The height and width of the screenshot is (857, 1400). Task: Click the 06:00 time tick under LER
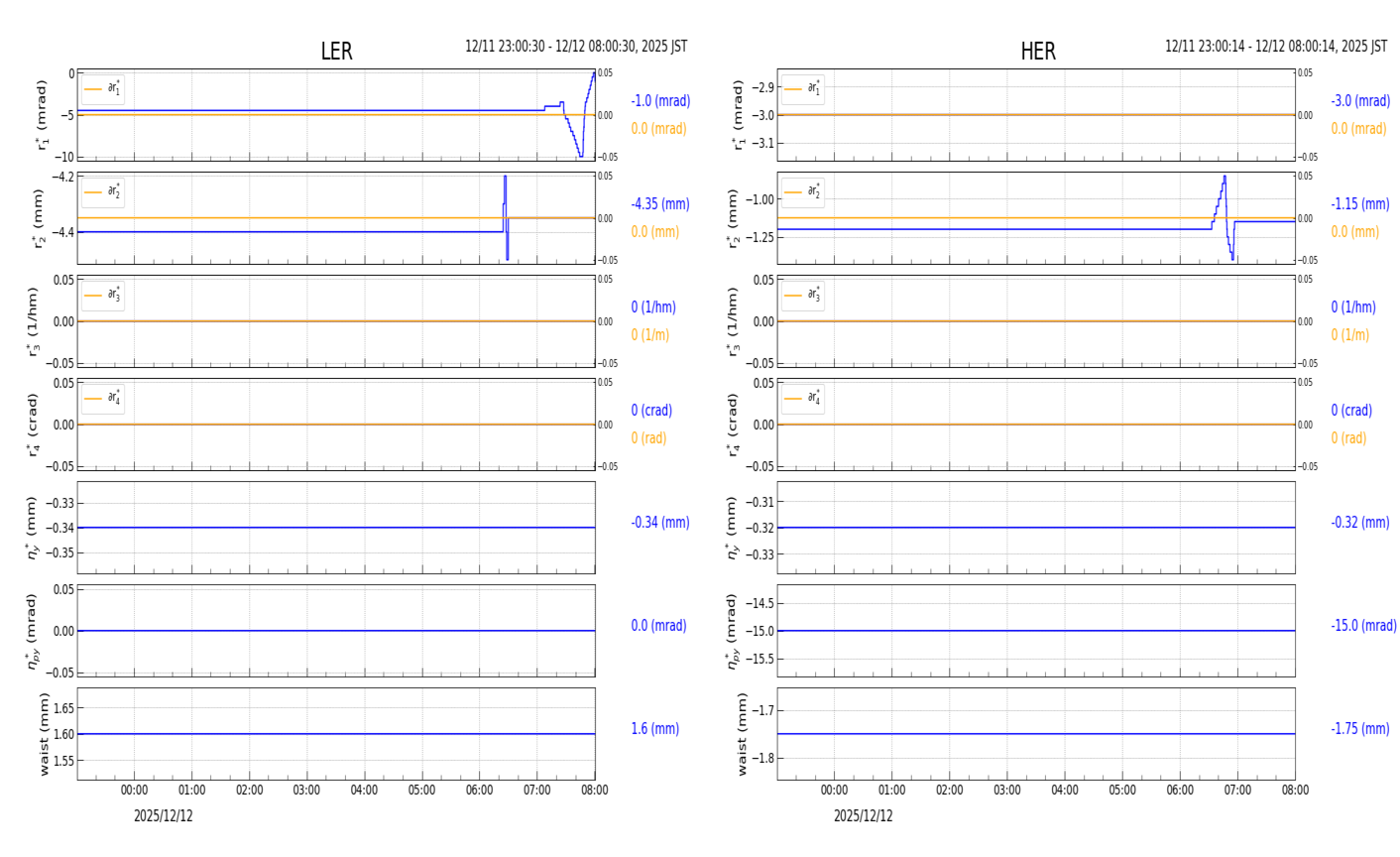[480, 791]
